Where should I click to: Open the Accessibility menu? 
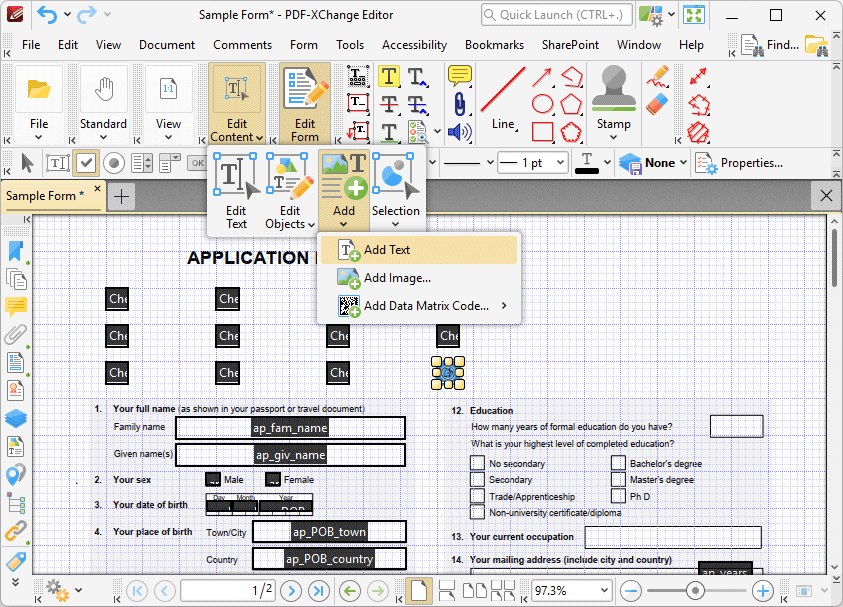pyautogui.click(x=414, y=45)
